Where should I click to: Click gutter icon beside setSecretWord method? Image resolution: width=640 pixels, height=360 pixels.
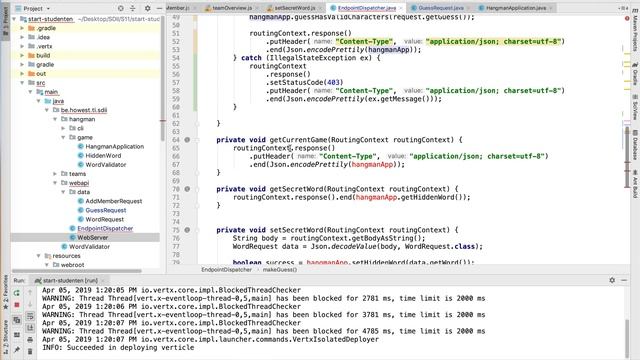[x=187, y=230]
